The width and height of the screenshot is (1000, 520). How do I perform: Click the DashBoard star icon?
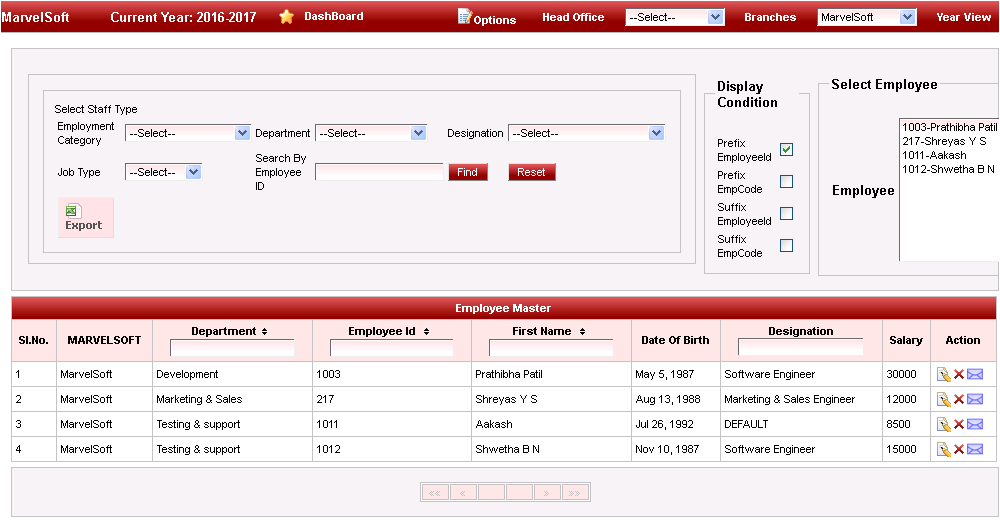click(x=287, y=17)
